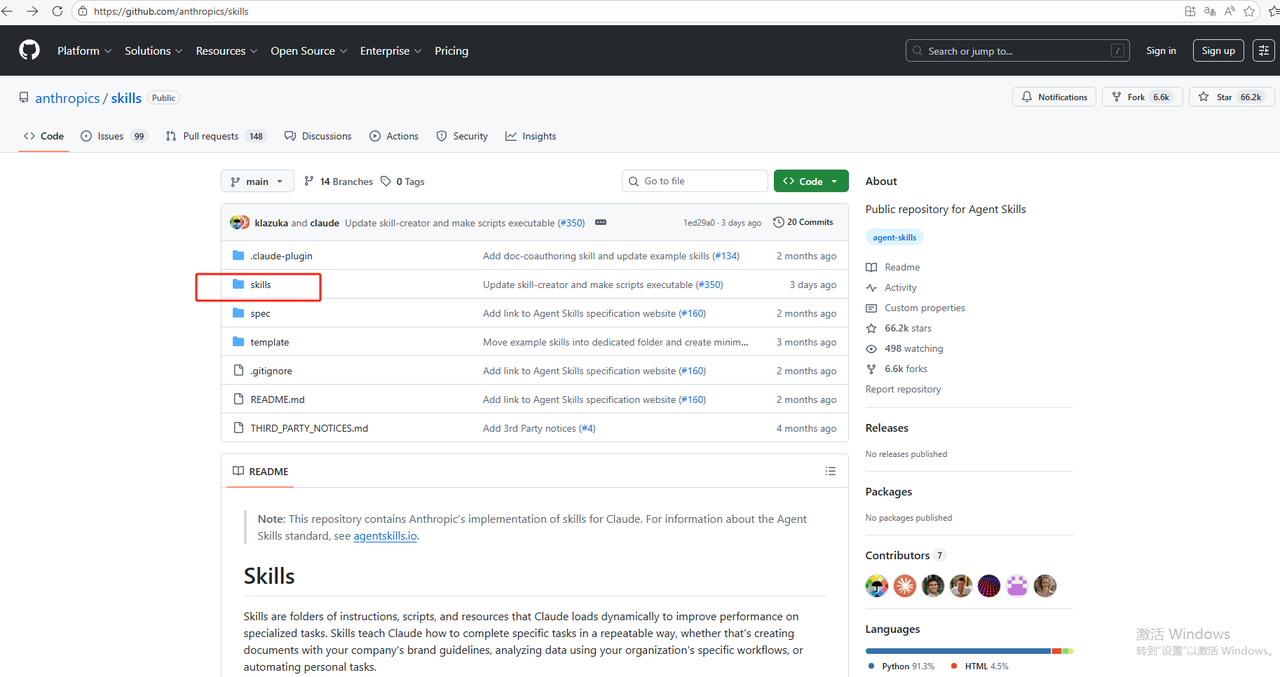Click the anthropics owner link
Image resolution: width=1280 pixels, height=677 pixels.
coord(67,98)
